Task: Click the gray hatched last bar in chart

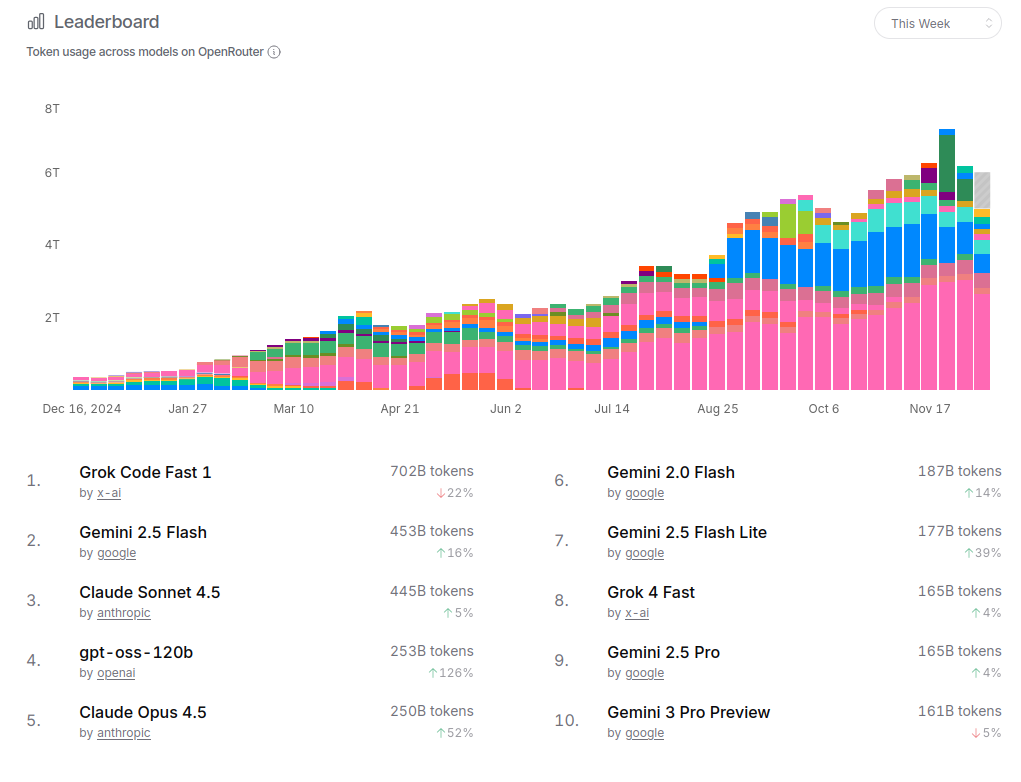Action: click(x=983, y=190)
